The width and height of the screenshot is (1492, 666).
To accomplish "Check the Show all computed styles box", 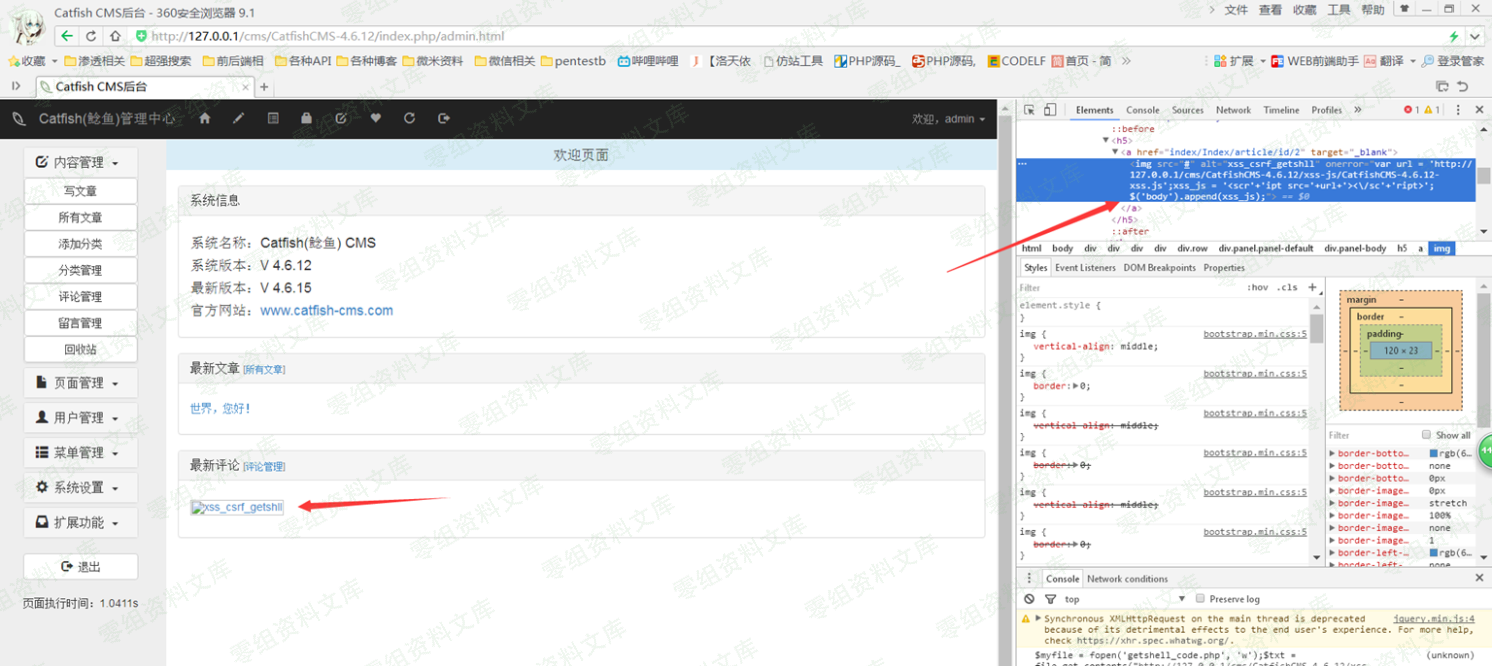I will [x=1426, y=435].
